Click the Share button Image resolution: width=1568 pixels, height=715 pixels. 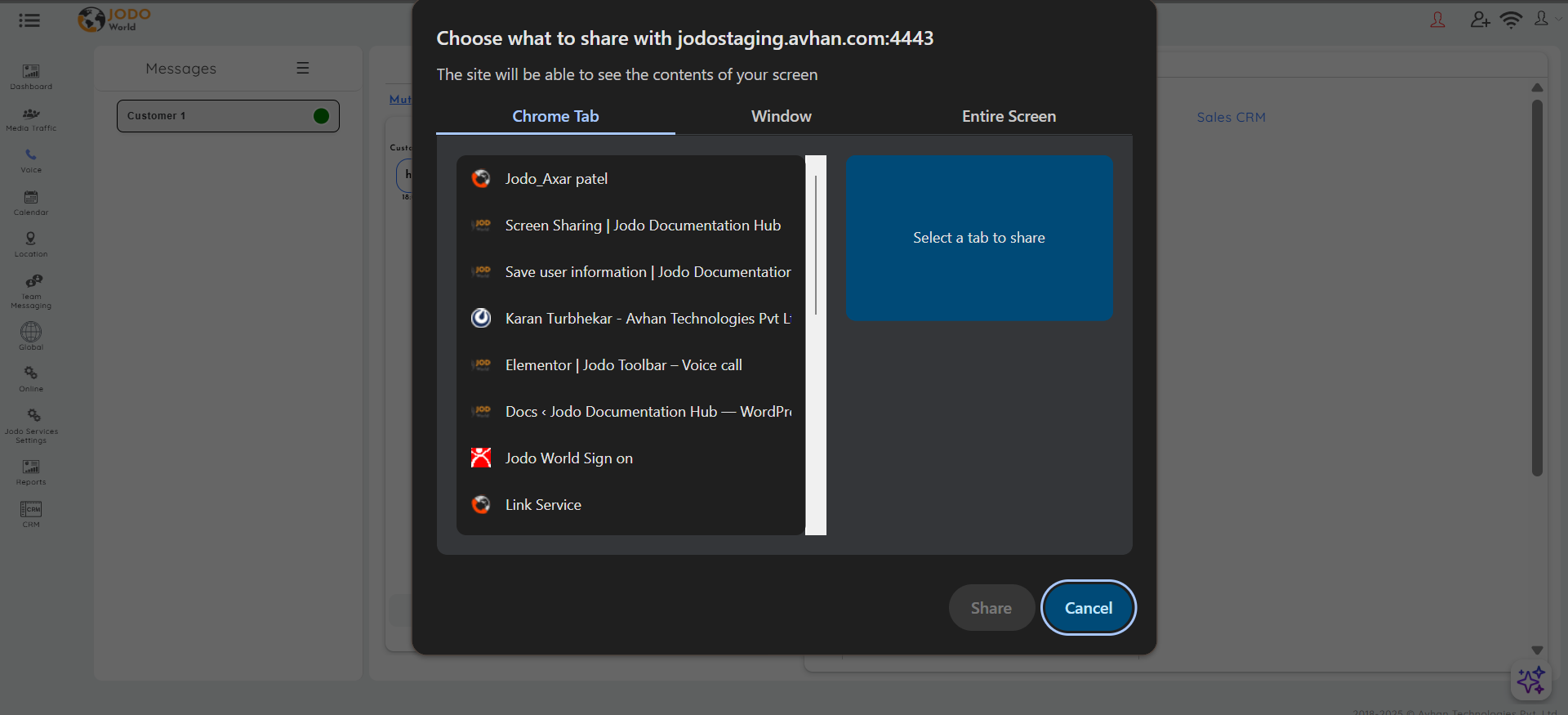[991, 608]
